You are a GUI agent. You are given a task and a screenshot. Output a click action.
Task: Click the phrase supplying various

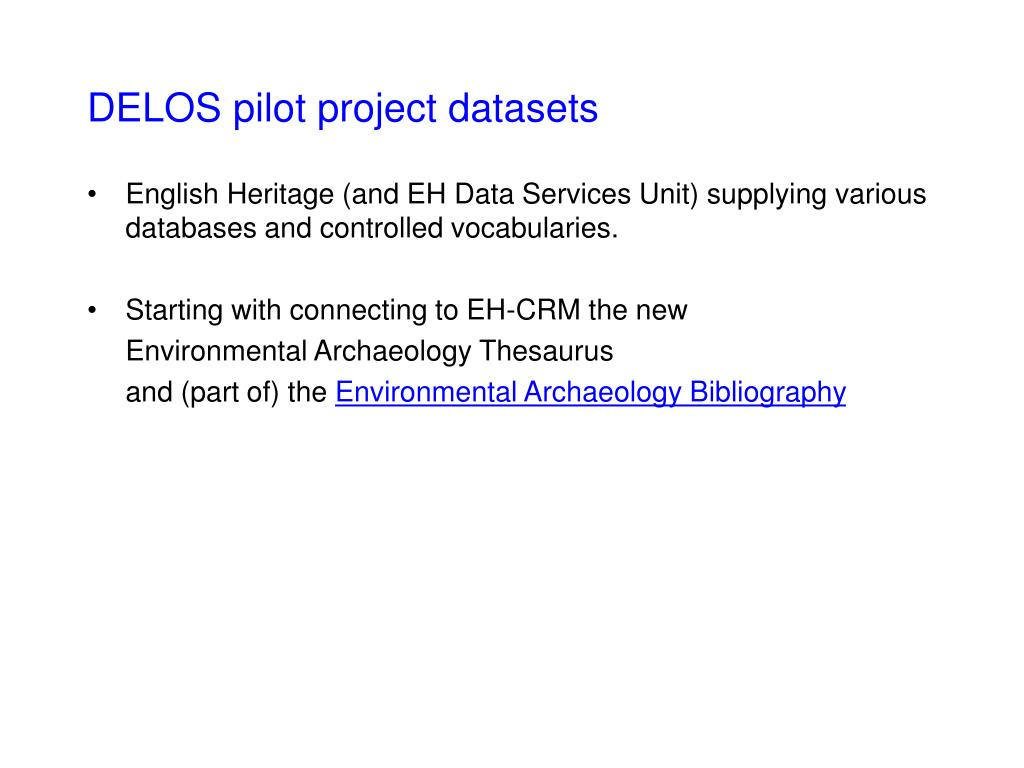tap(816, 195)
